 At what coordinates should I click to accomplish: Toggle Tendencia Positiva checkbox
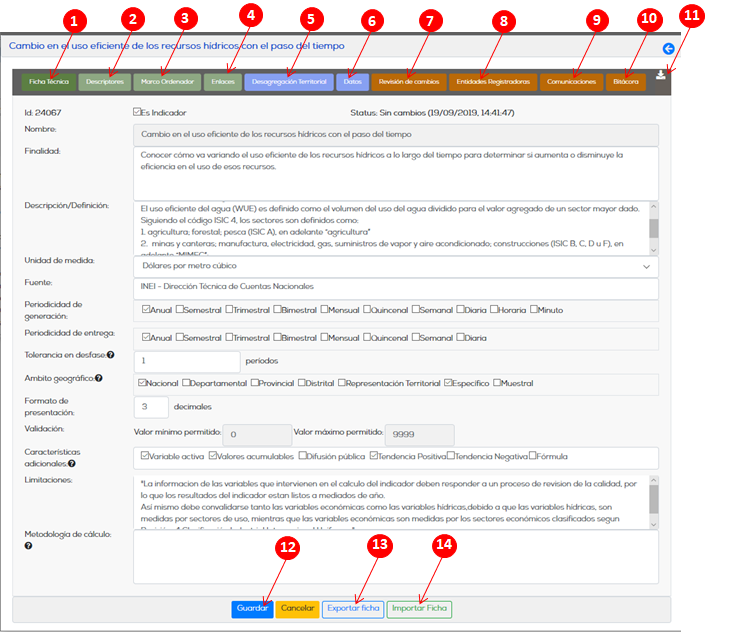[x=374, y=455]
